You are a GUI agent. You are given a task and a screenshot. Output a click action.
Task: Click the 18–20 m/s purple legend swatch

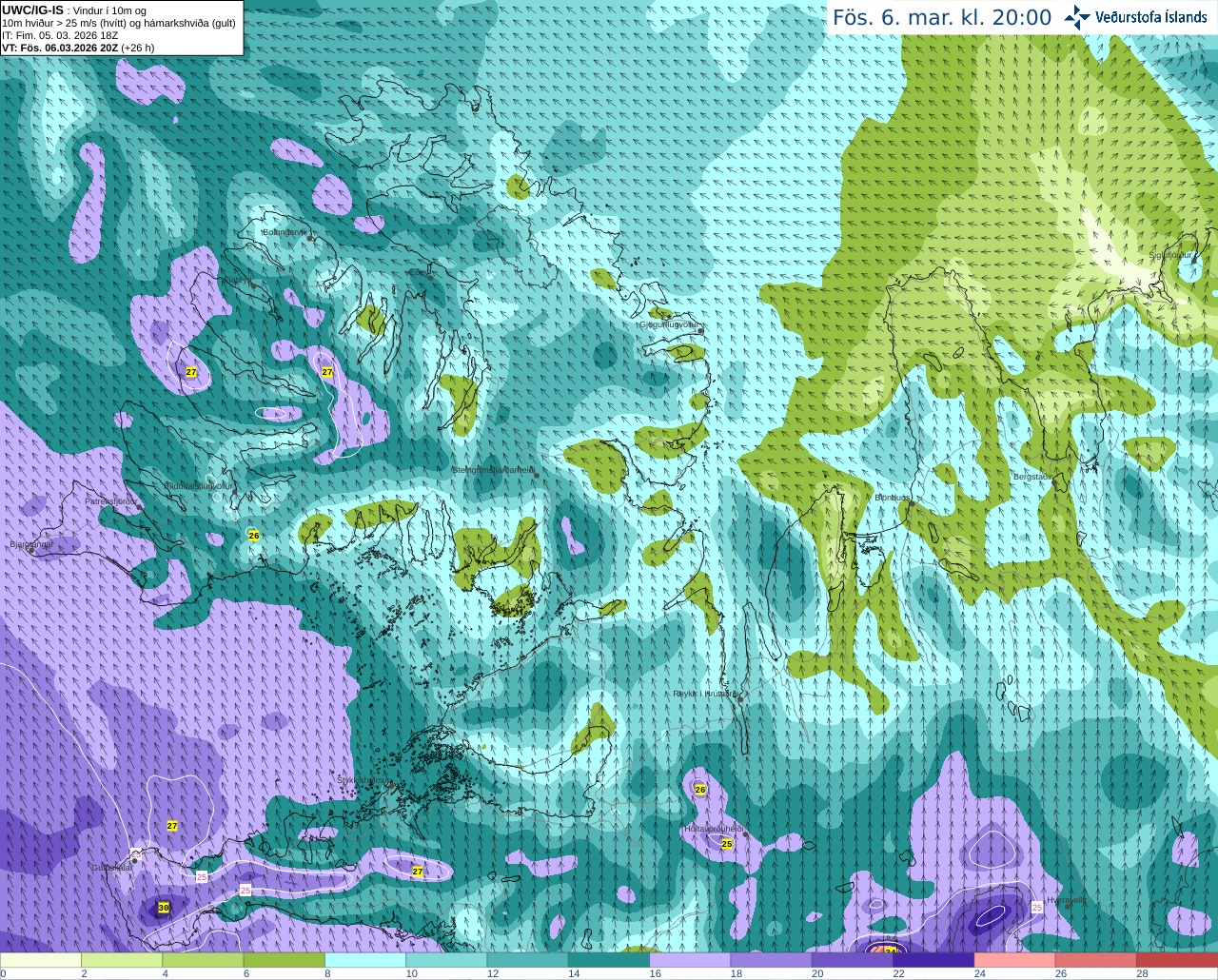click(x=772, y=960)
